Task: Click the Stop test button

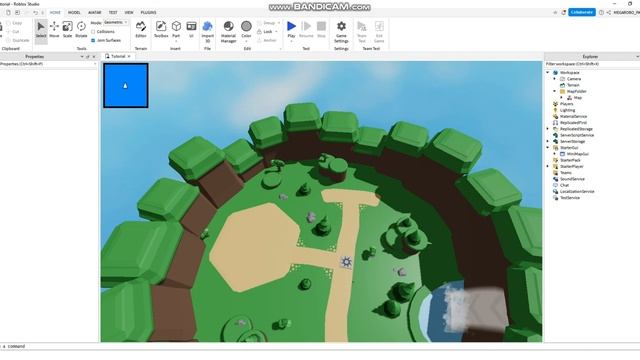Action: pos(322,30)
